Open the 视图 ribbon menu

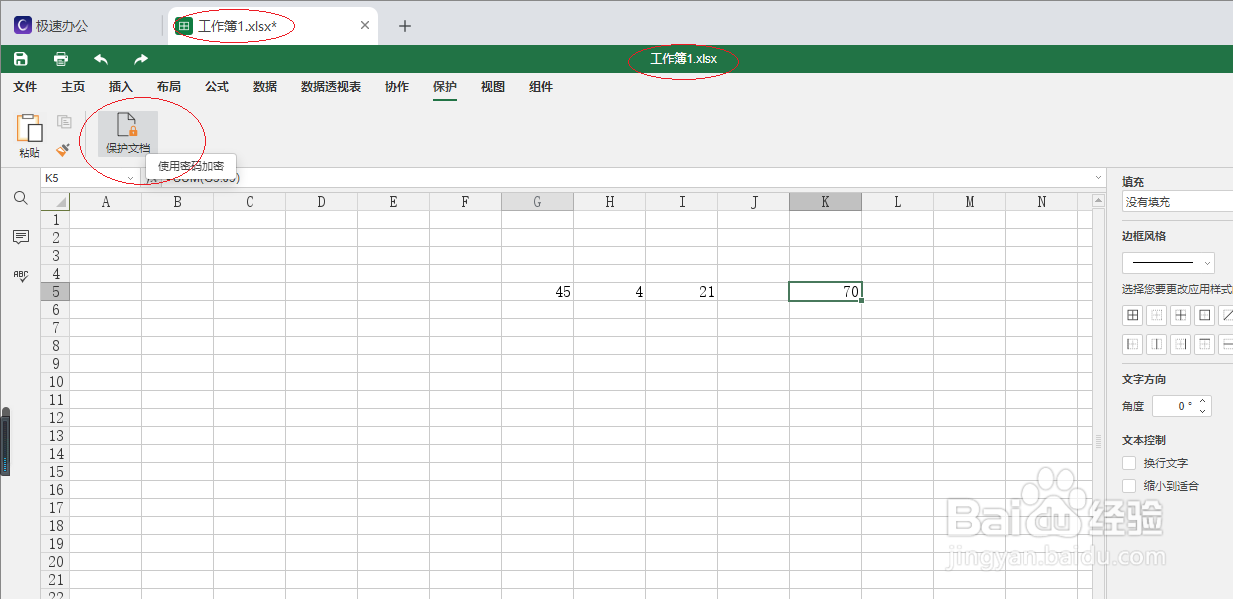[x=492, y=87]
